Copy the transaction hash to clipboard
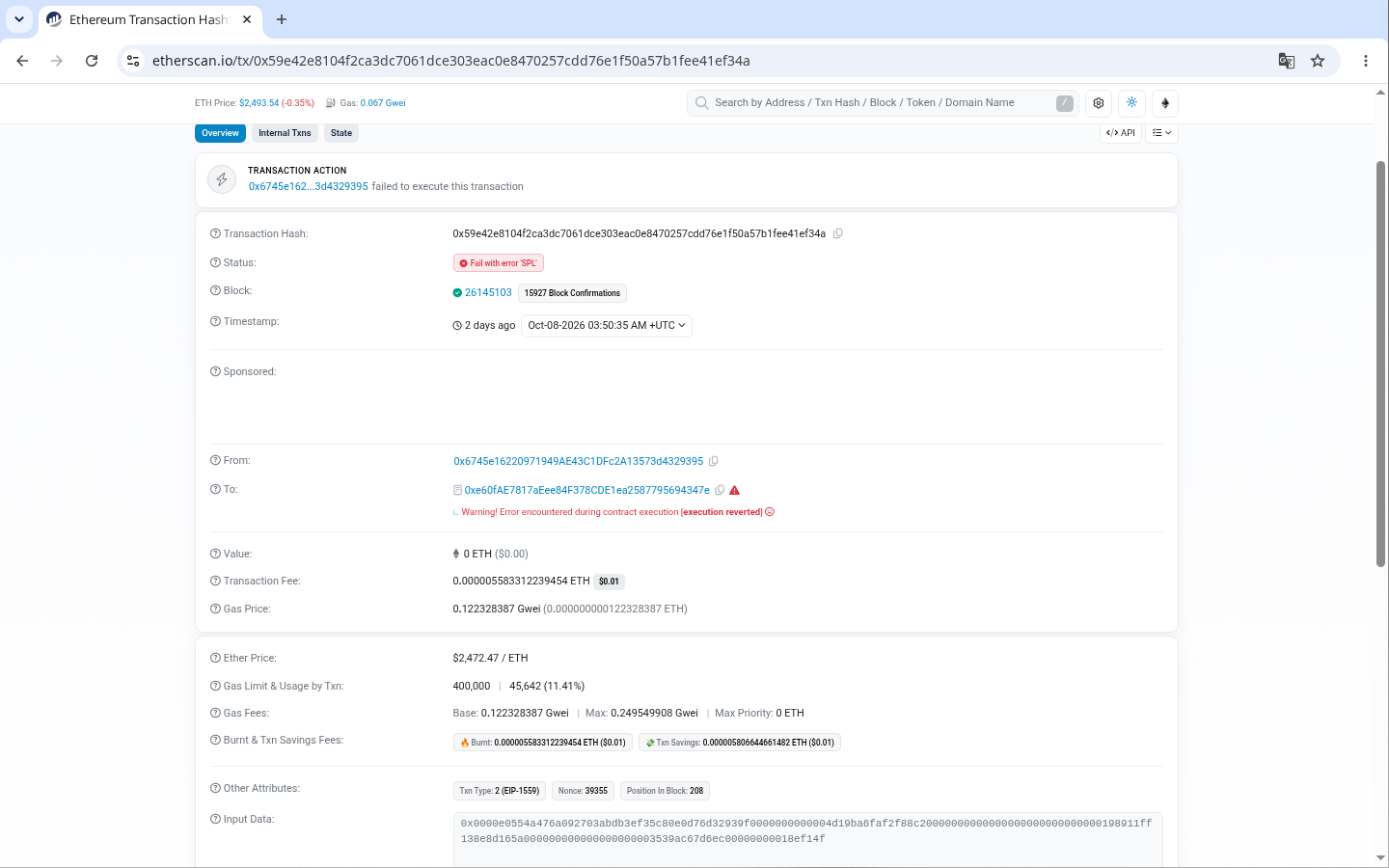1389x868 pixels. (x=838, y=233)
